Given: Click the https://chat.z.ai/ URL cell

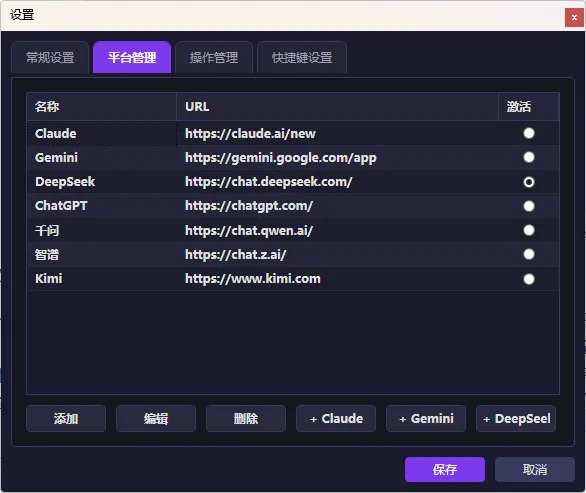Looking at the screenshot, I should (x=337, y=255).
